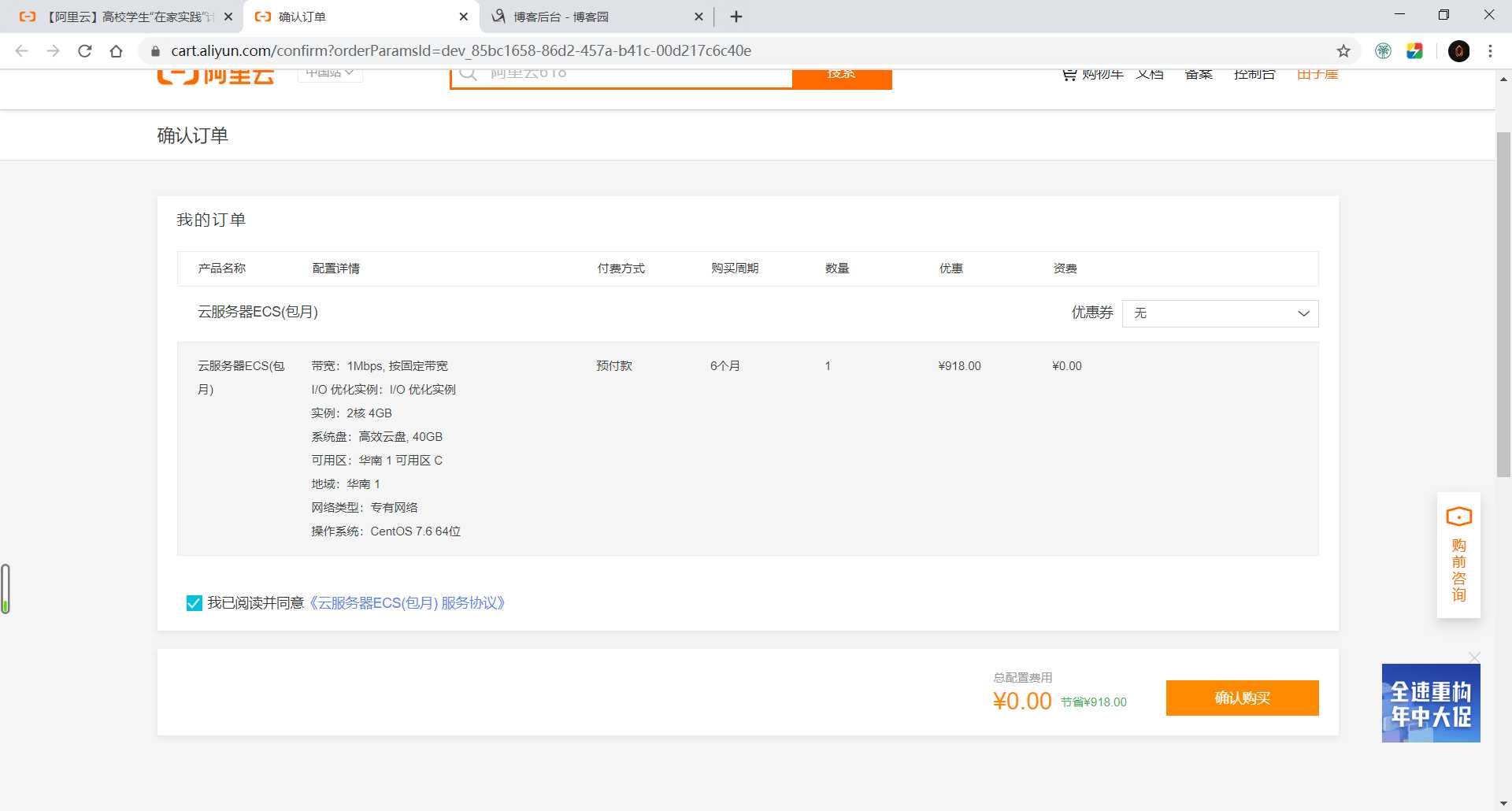Expand the 优惠券 coupon dropdown
Screen dimensions: 1512x811
(1220, 313)
